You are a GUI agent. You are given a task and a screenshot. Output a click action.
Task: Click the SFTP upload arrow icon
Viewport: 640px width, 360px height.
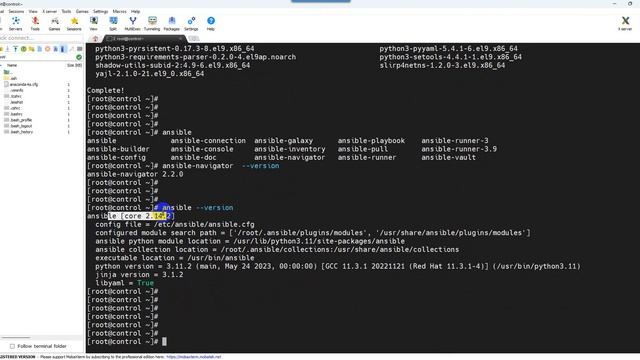[x=16, y=49]
